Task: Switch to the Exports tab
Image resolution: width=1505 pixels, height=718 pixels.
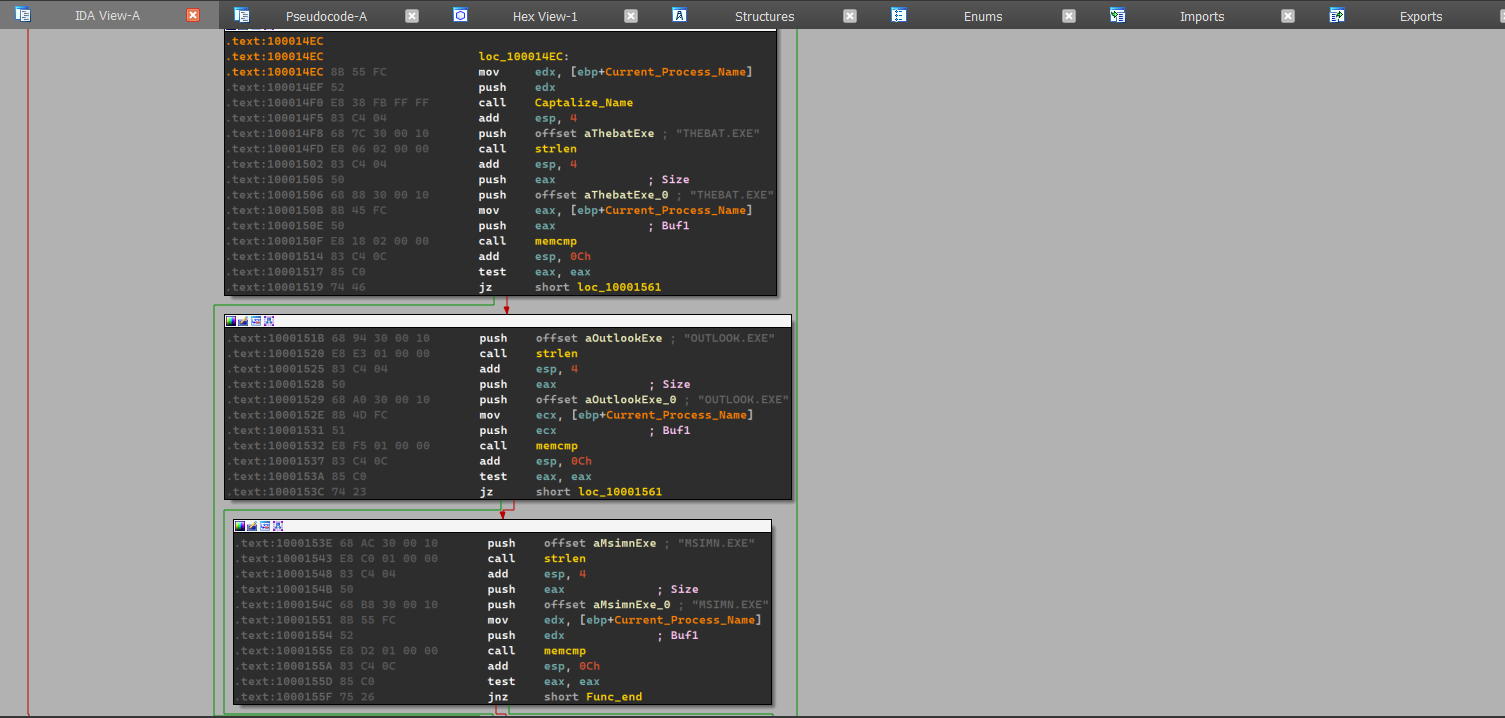Action: pyautogui.click(x=1420, y=16)
